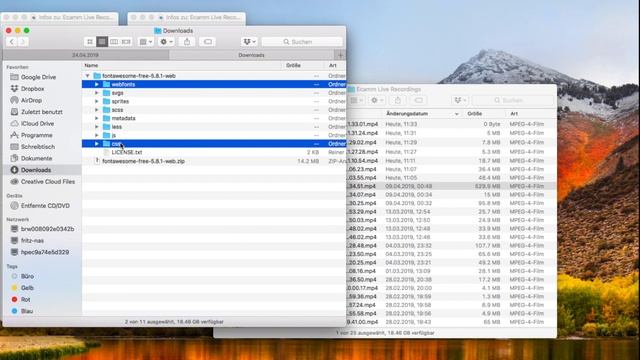
Task: Click search field in Ecamm Live Recordings window
Action: (x=513, y=100)
